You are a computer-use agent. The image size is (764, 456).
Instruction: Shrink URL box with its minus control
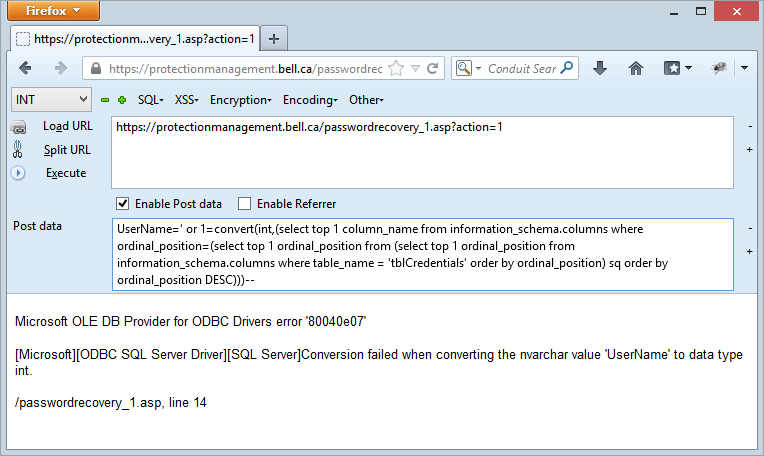750,127
